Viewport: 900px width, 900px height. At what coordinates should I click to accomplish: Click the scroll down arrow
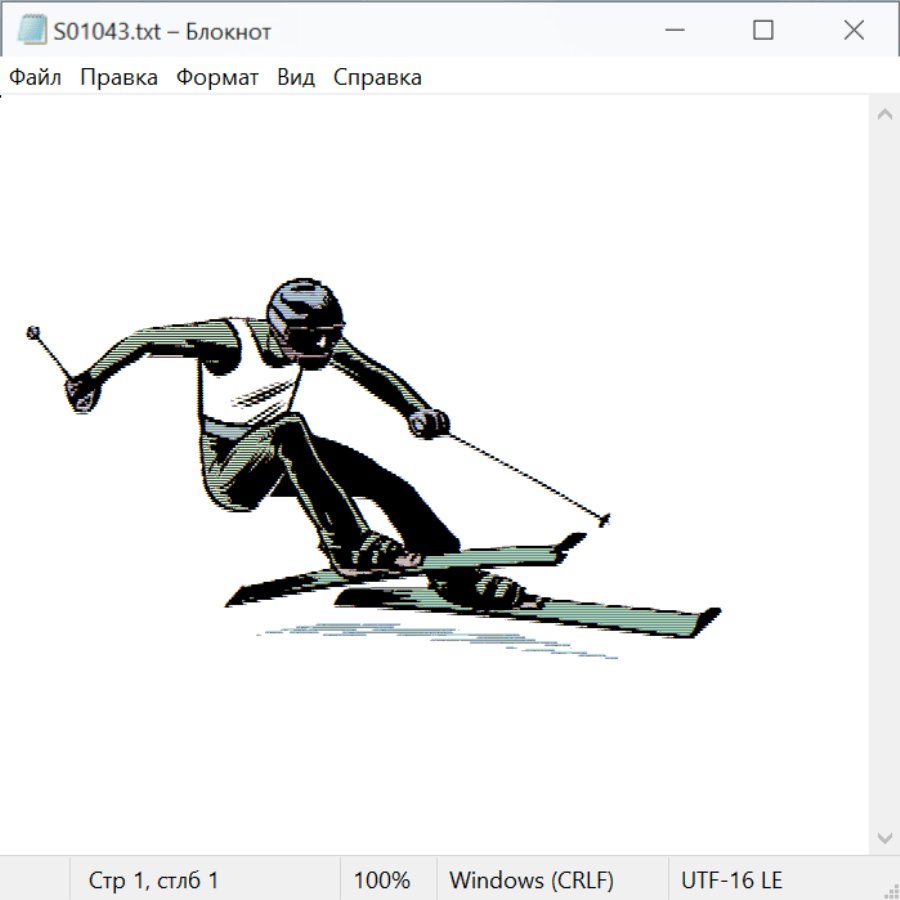884,837
